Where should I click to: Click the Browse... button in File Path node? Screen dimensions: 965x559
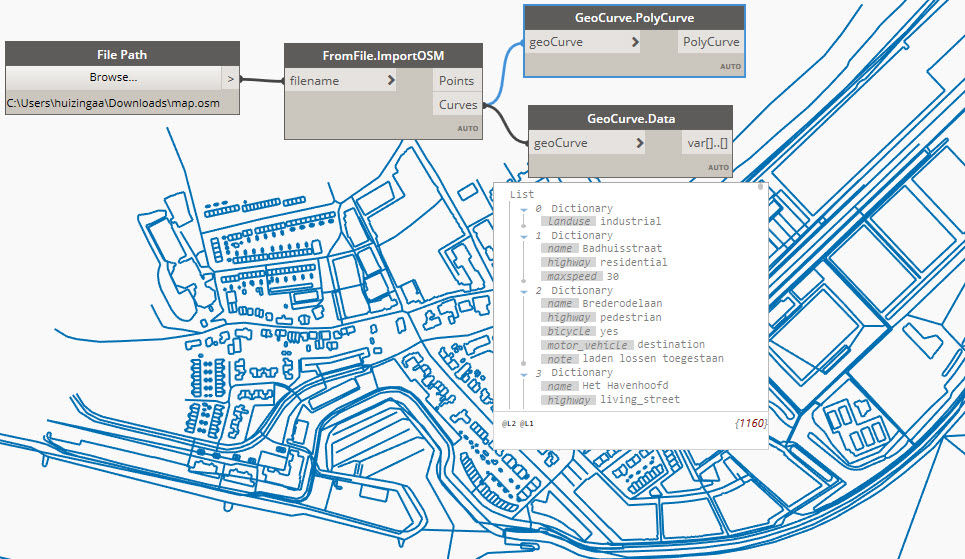[x=113, y=78]
